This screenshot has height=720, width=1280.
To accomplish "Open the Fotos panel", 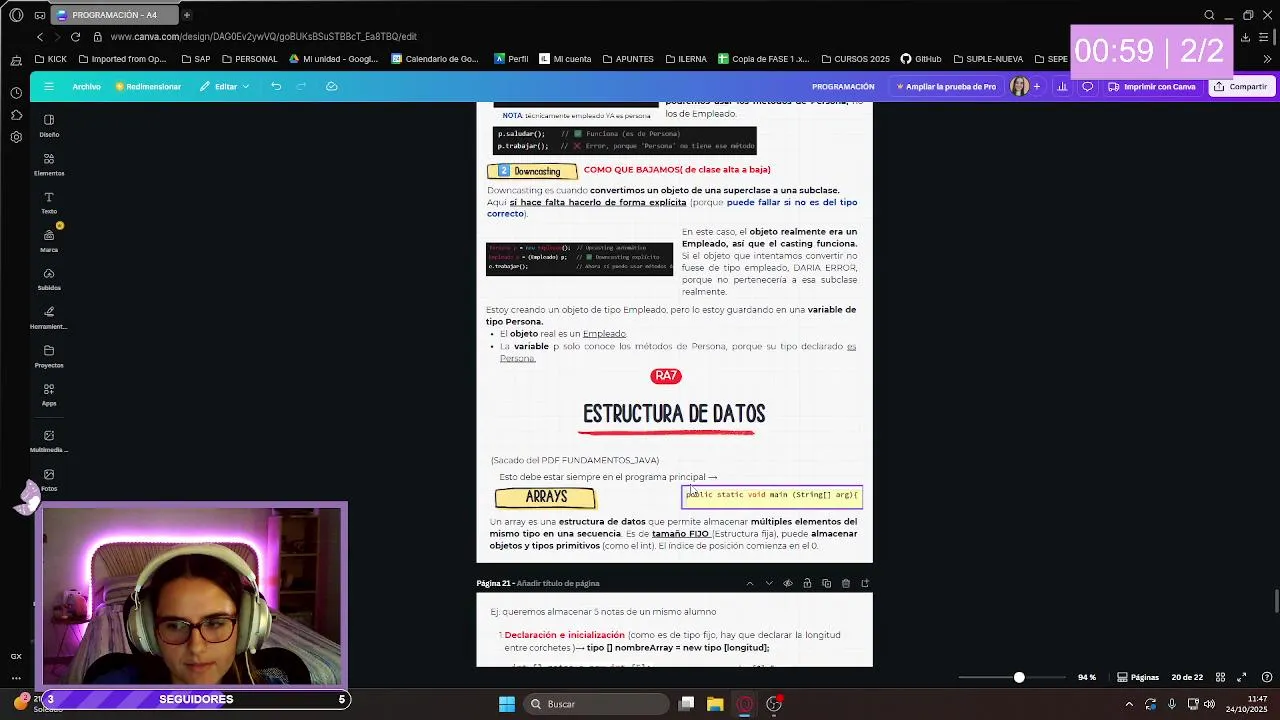I will 49,480.
